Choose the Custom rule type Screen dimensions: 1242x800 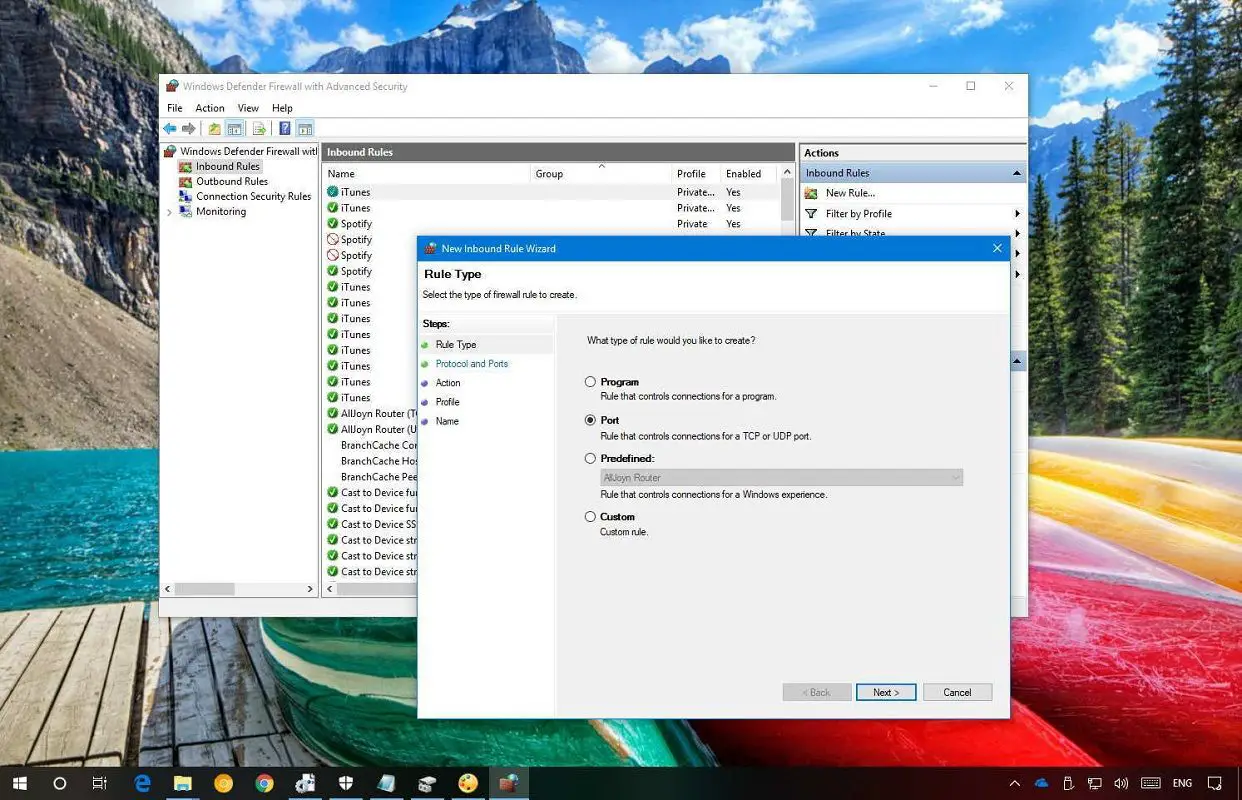pyautogui.click(x=590, y=517)
